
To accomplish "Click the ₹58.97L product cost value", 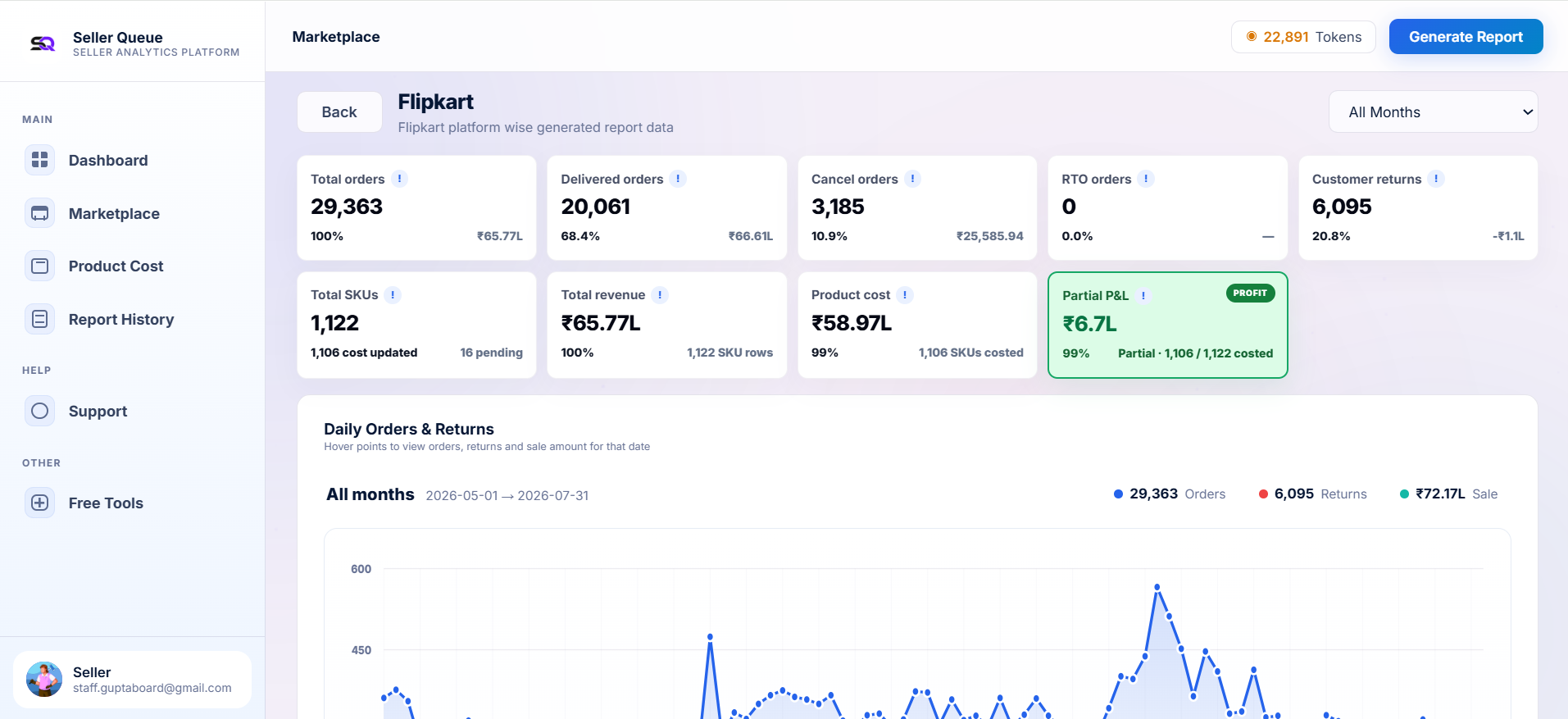I will 852,323.
